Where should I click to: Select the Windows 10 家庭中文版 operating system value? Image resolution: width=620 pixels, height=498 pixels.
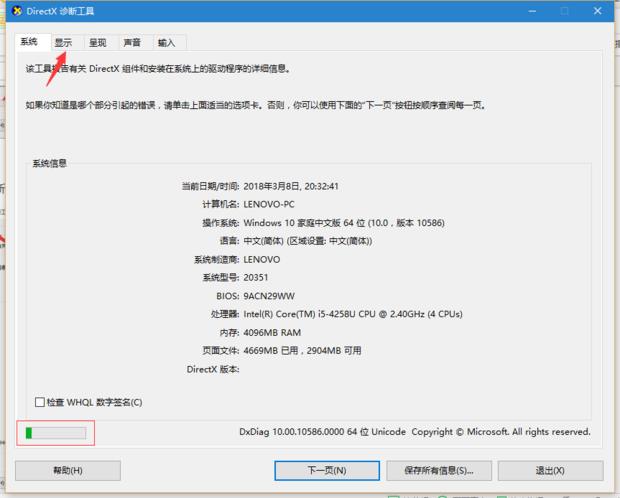point(344,223)
